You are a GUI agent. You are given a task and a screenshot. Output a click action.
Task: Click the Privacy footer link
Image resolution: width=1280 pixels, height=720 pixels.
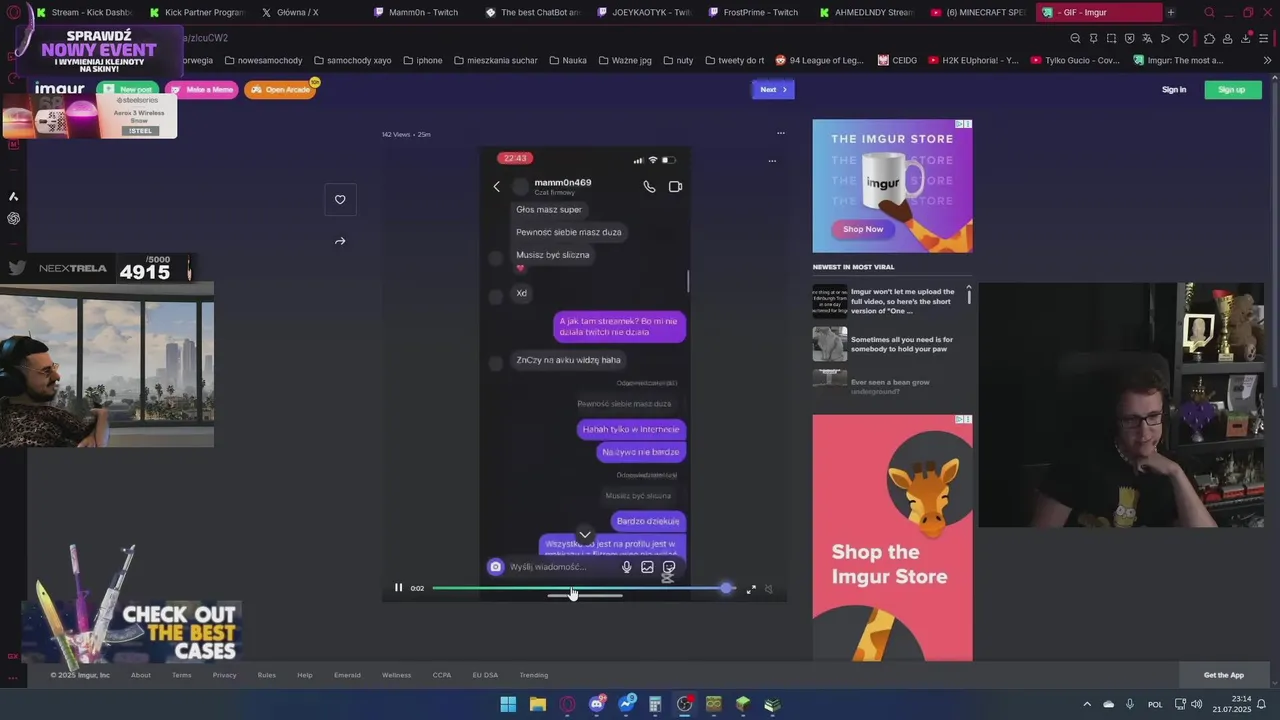[224, 675]
